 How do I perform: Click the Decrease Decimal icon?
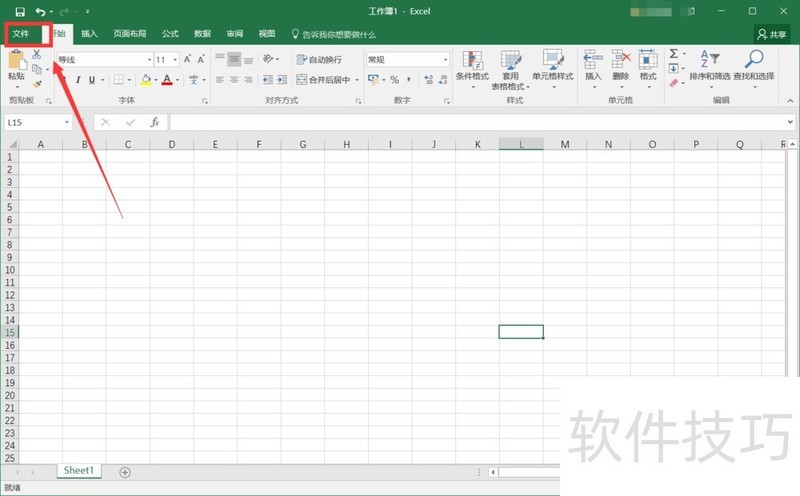(x=443, y=80)
